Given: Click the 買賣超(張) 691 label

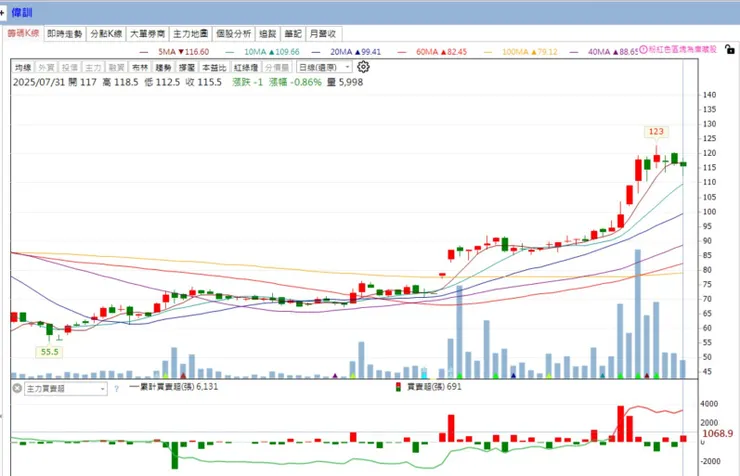Looking at the screenshot, I should pyautogui.click(x=434, y=387).
